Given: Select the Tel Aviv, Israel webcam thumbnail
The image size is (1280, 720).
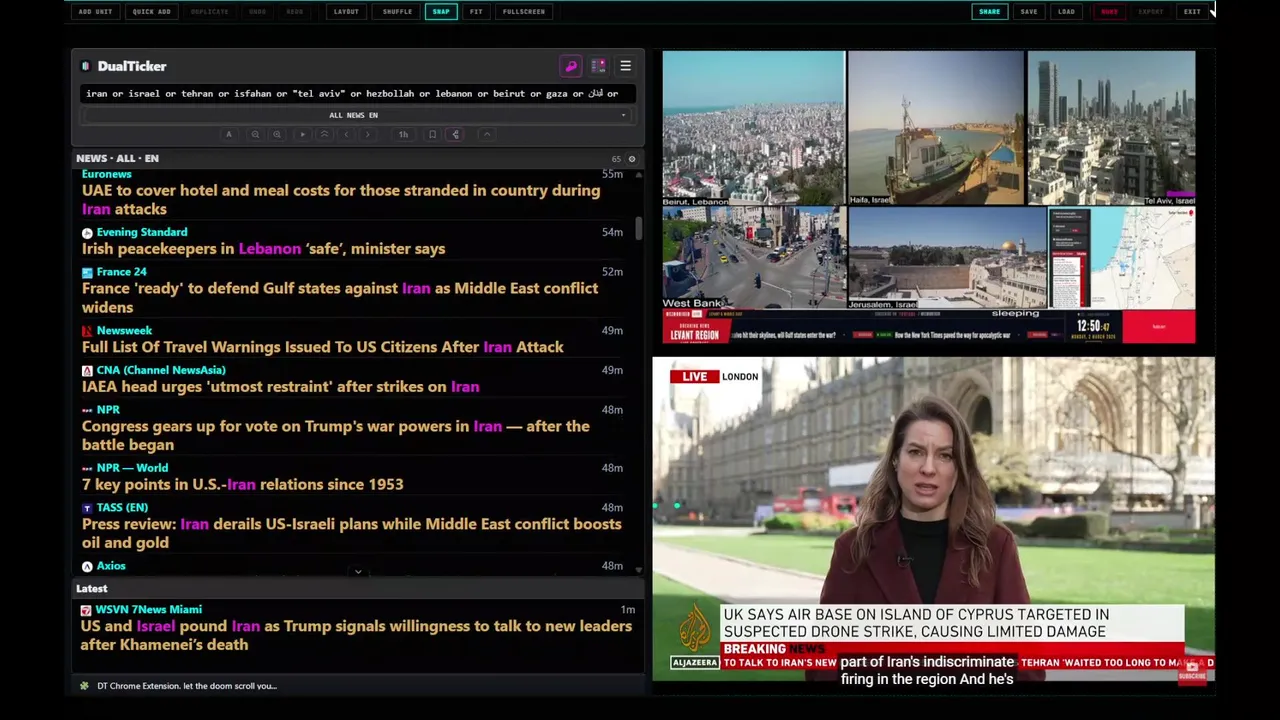Looking at the screenshot, I should tap(1111, 129).
